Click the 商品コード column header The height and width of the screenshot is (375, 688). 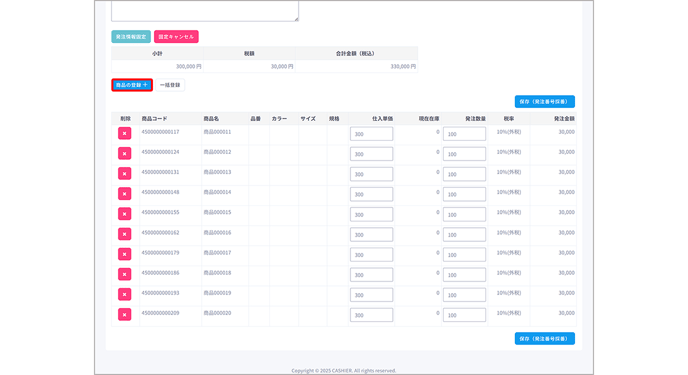tap(154, 119)
